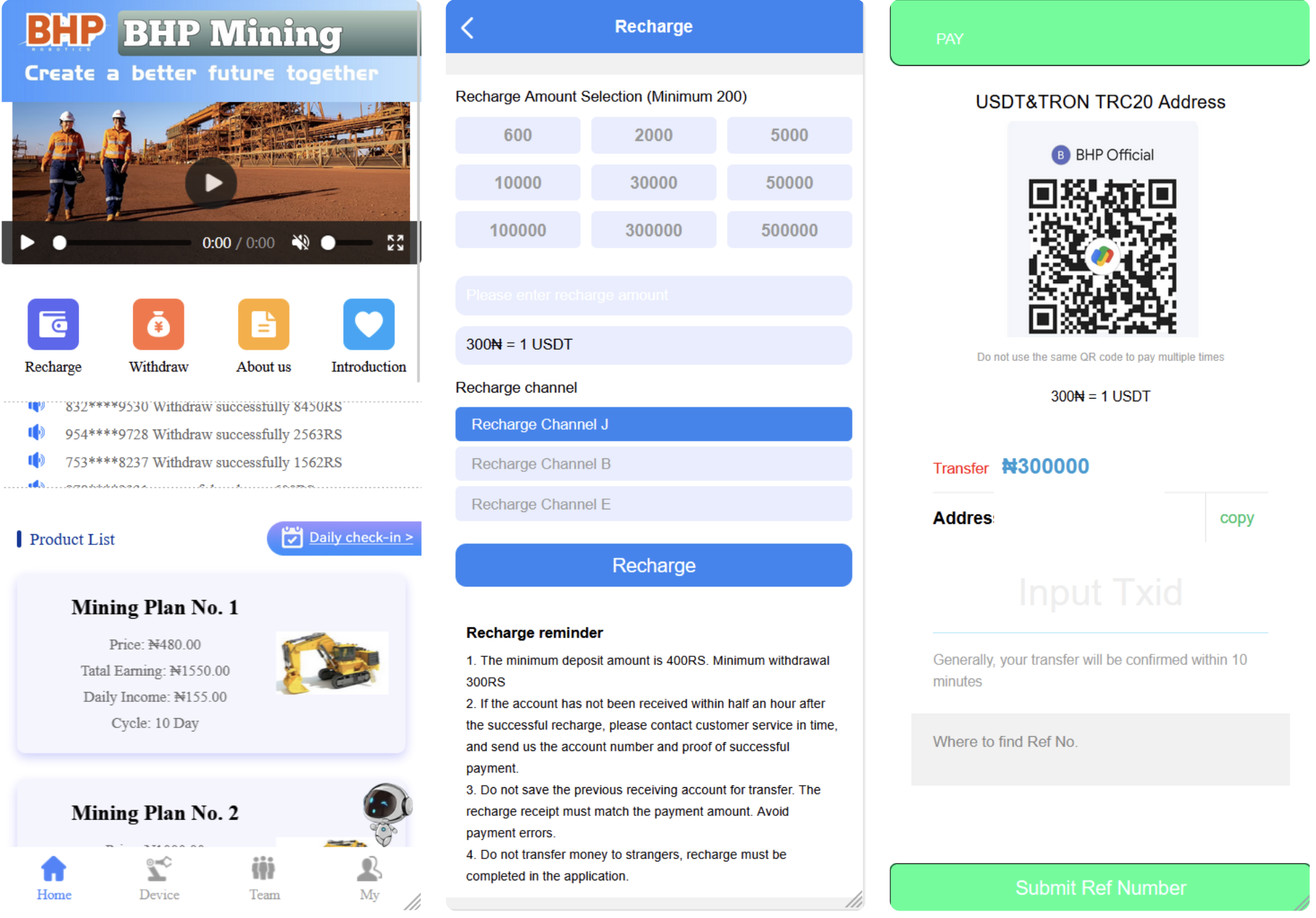Open Where to find Ref No. help
This screenshot has width=1316, height=918.
(x=1100, y=749)
